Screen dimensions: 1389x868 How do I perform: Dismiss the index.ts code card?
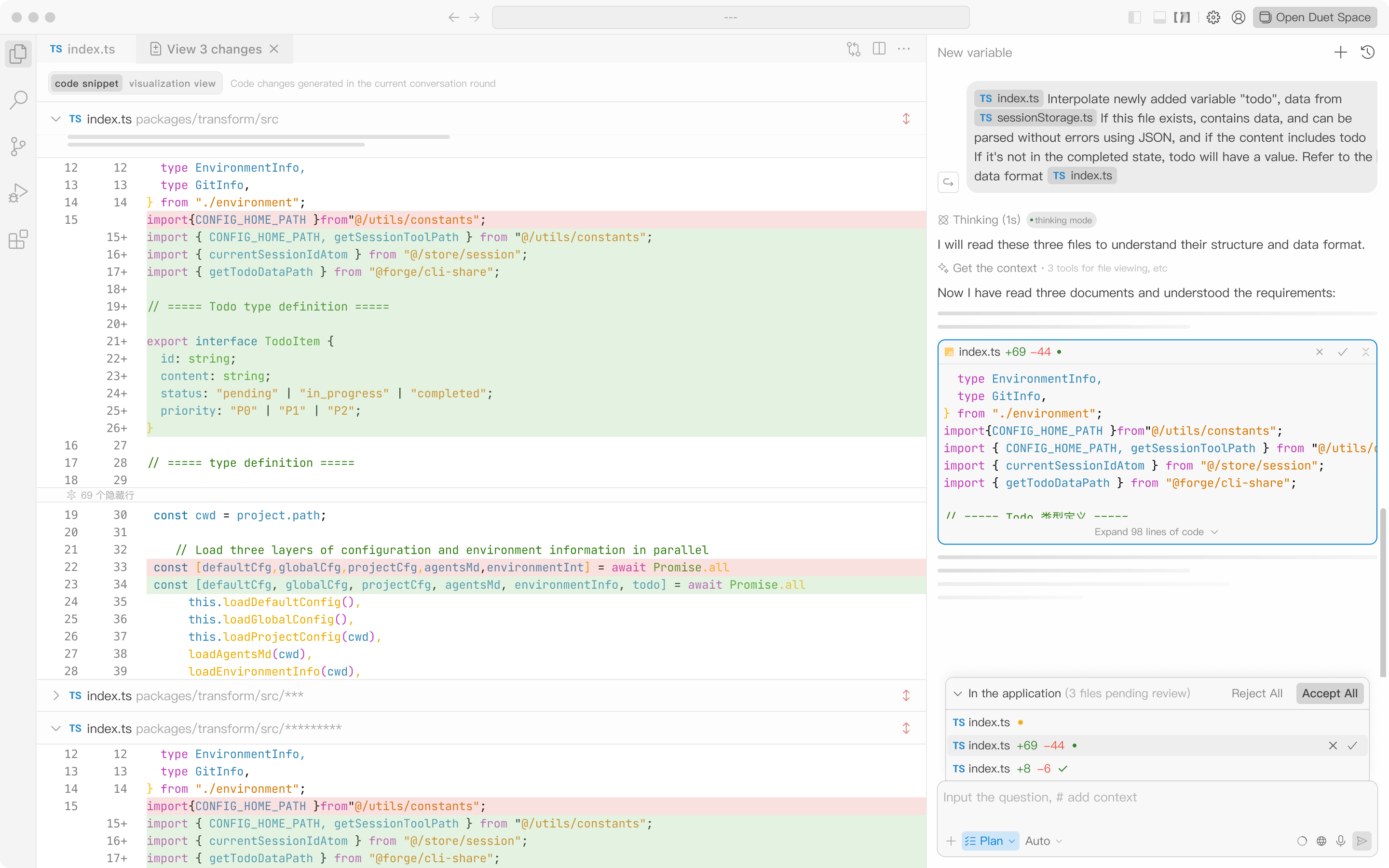click(x=1366, y=352)
